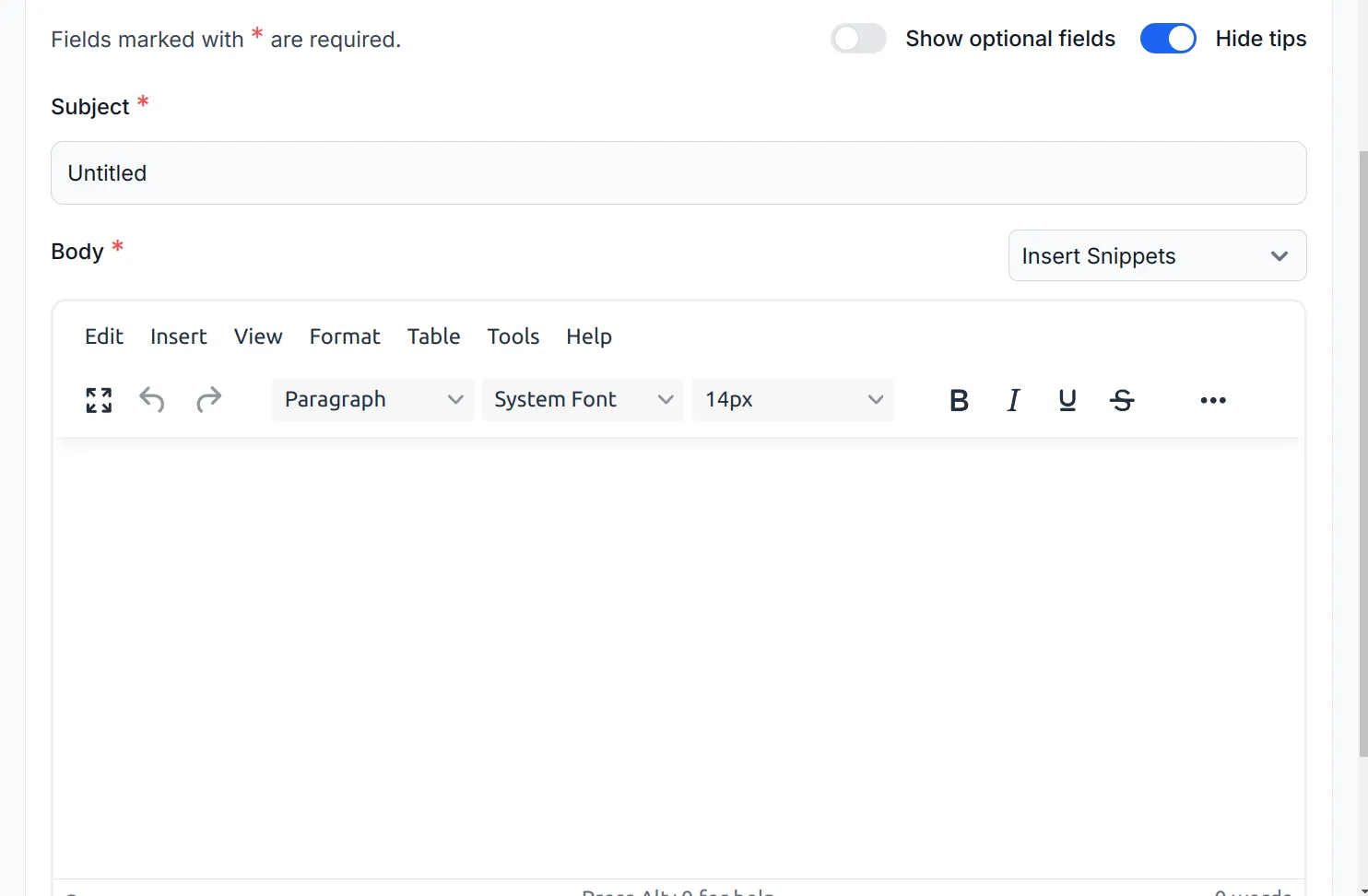This screenshot has height=896, width=1368.
Task: Apply italic formatting
Action: [x=1013, y=399]
